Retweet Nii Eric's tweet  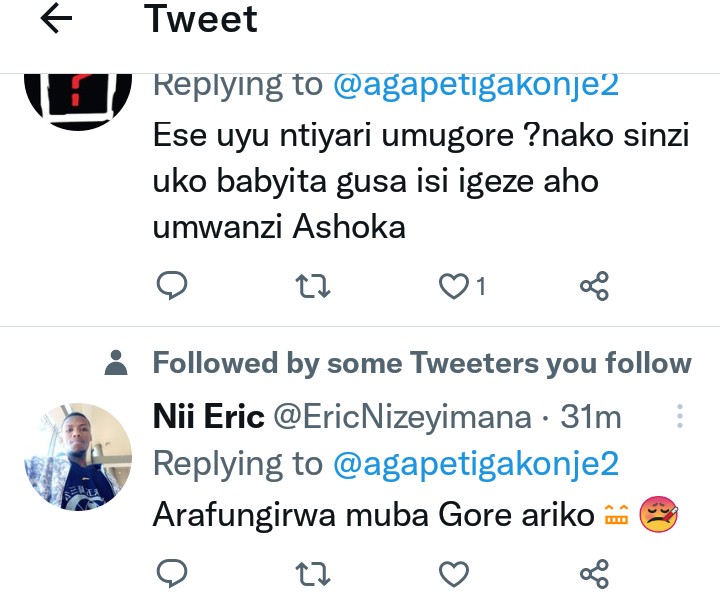[313, 574]
